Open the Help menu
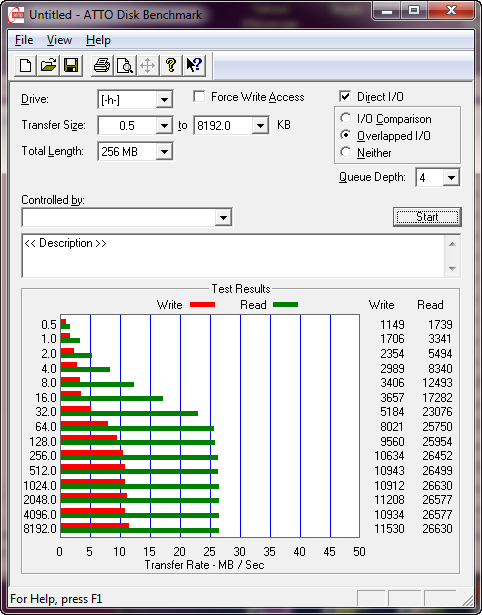482x615 pixels. click(98, 40)
